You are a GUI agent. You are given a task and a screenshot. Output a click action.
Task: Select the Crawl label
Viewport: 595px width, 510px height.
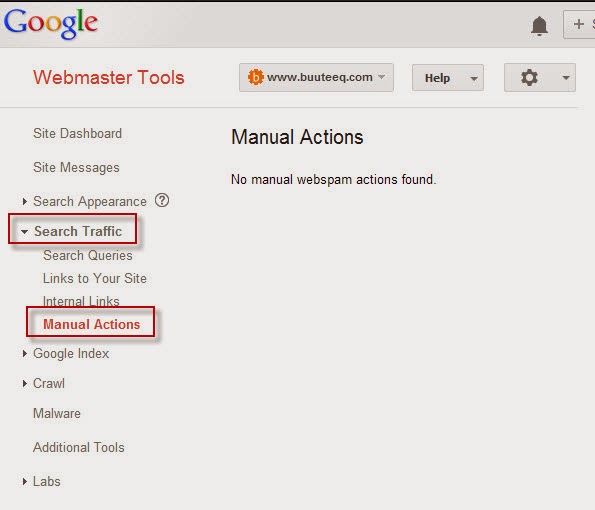point(49,383)
